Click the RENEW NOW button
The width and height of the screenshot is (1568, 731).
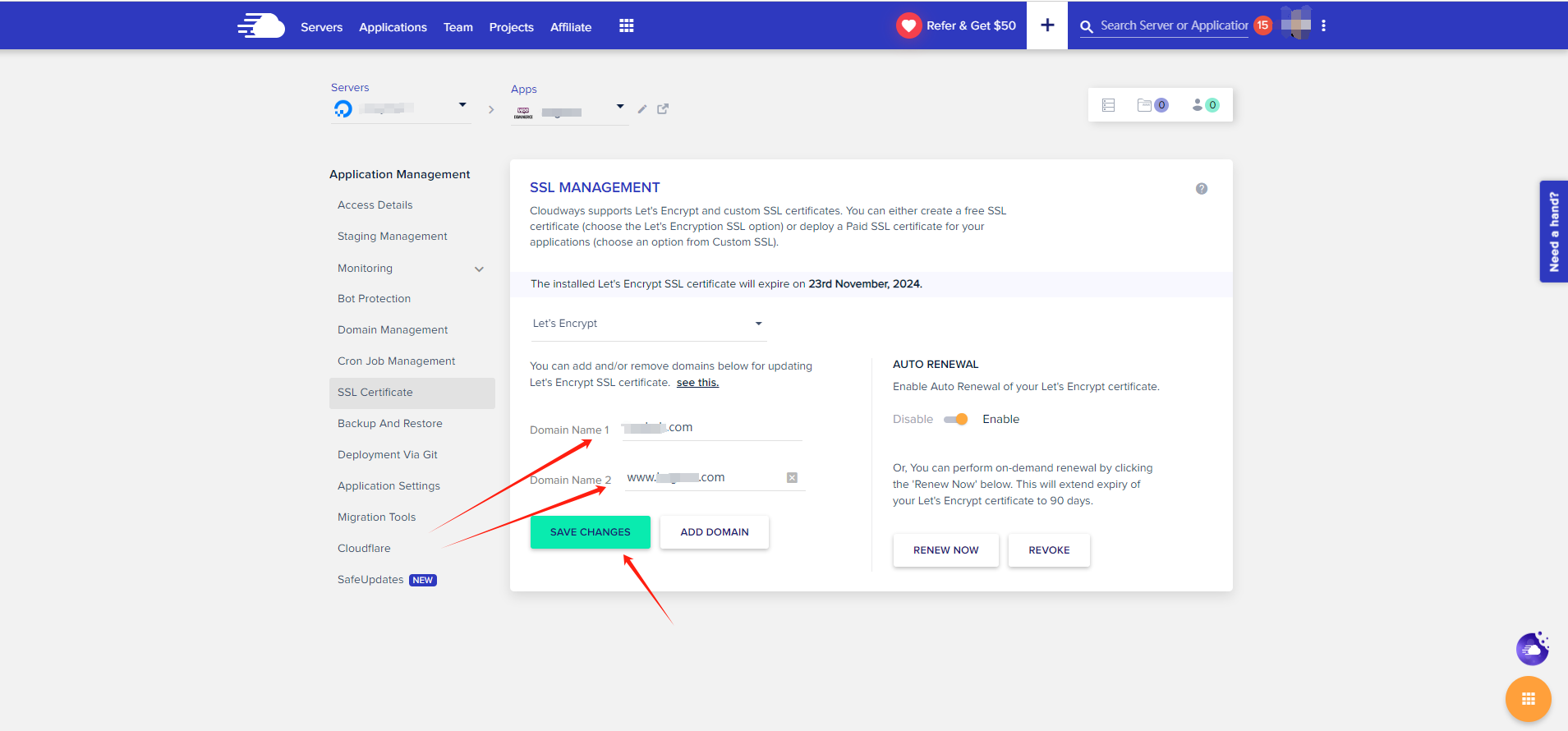coord(946,550)
